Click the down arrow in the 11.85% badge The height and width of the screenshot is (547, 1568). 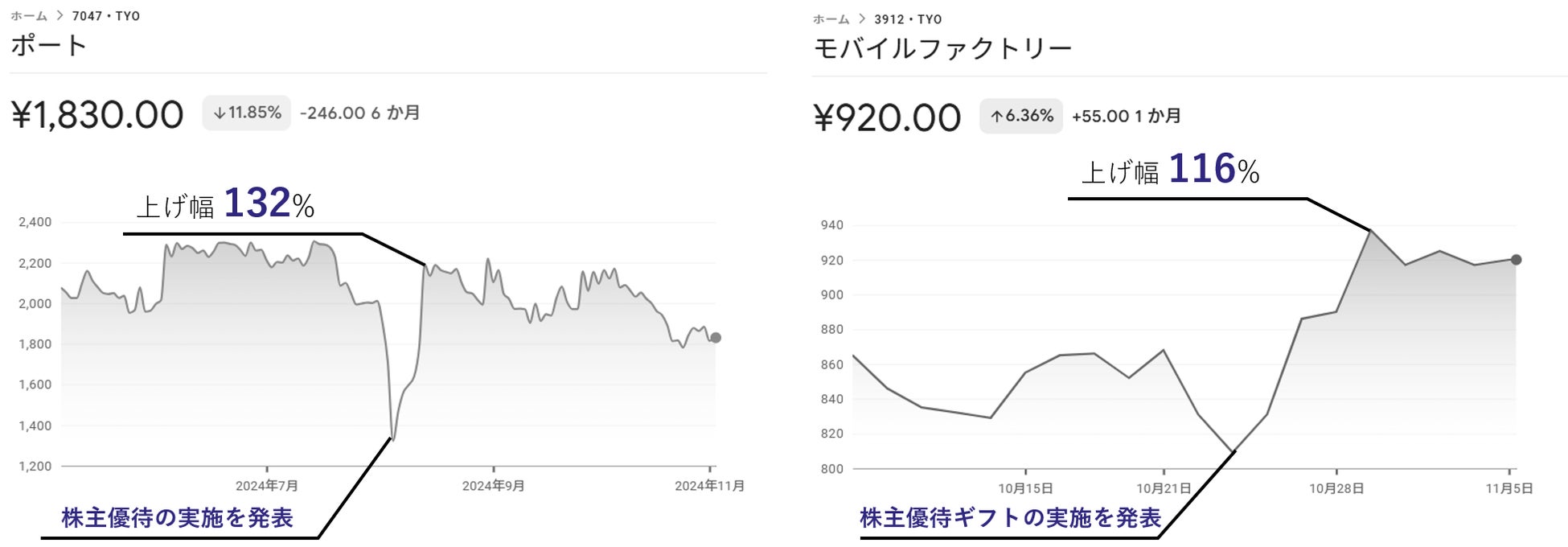click(219, 113)
